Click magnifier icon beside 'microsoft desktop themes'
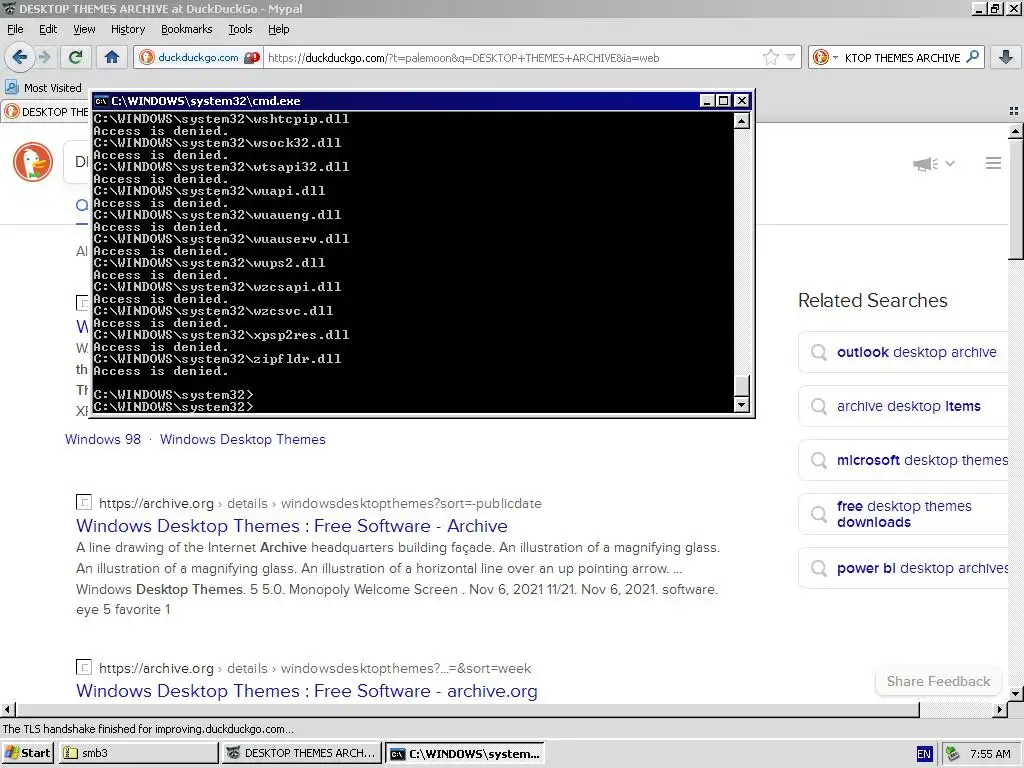 [819, 460]
